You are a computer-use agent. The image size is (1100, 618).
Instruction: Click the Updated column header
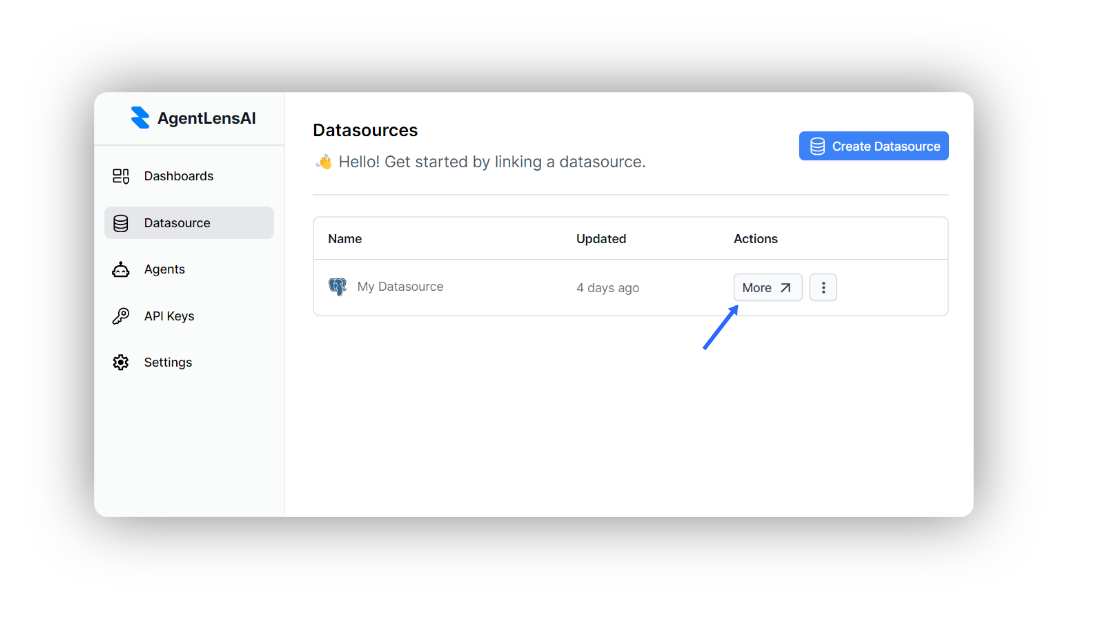point(601,239)
